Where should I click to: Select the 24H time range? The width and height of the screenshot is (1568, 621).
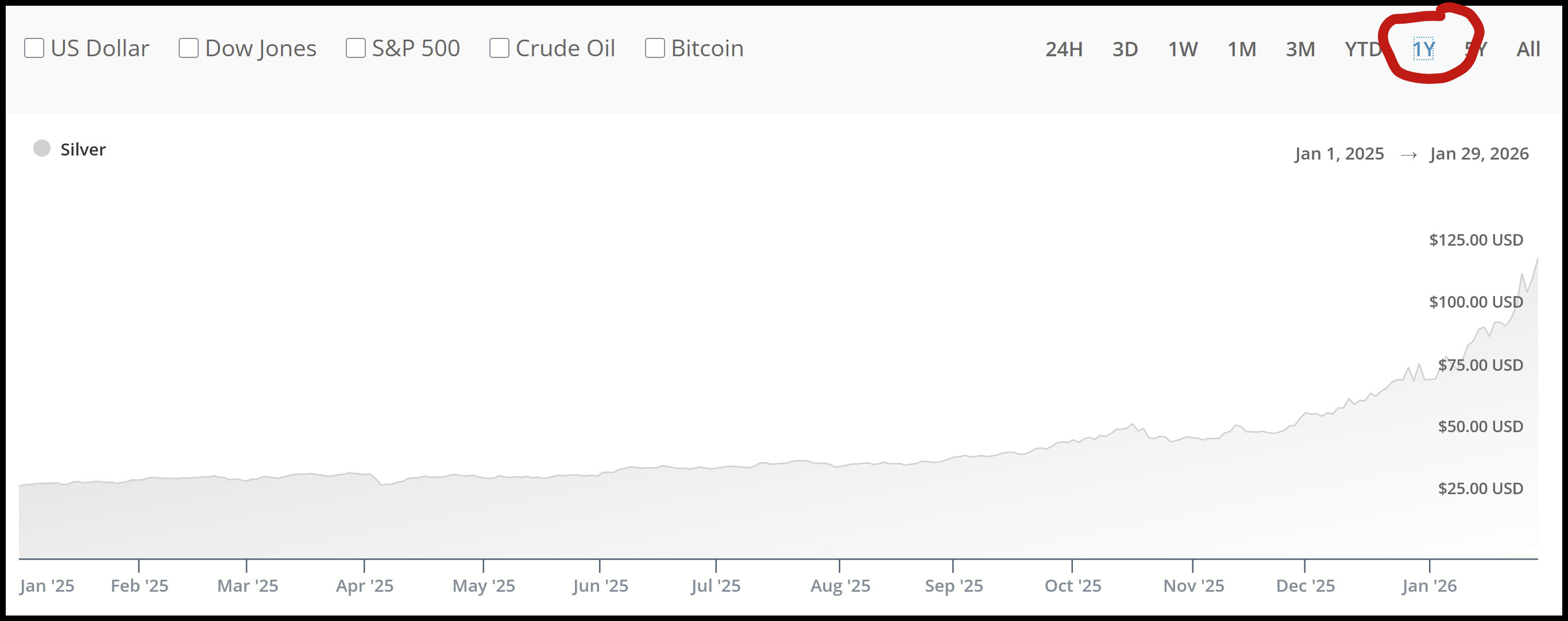1064,49
